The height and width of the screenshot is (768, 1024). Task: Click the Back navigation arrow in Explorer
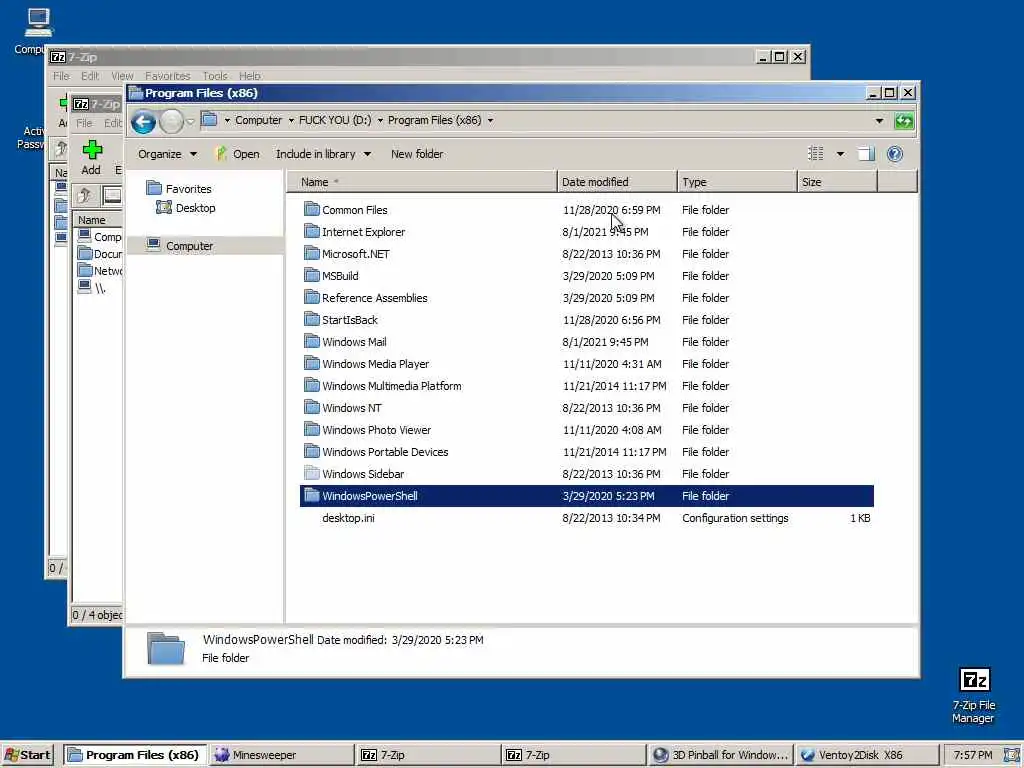tap(143, 121)
